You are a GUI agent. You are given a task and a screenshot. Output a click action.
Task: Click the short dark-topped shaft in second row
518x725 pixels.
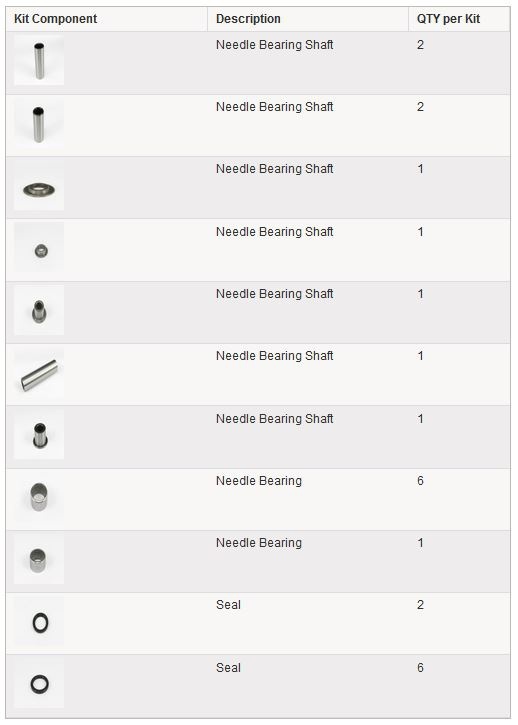(x=39, y=123)
